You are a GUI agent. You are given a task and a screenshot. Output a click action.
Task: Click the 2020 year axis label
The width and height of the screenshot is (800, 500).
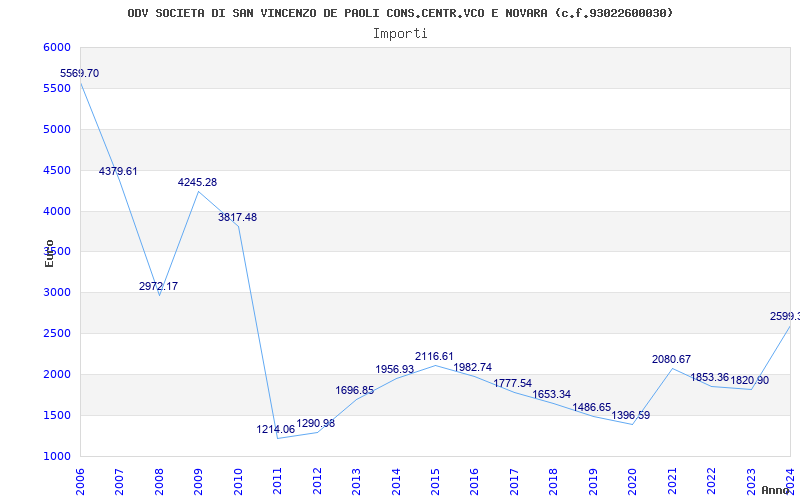click(x=633, y=482)
